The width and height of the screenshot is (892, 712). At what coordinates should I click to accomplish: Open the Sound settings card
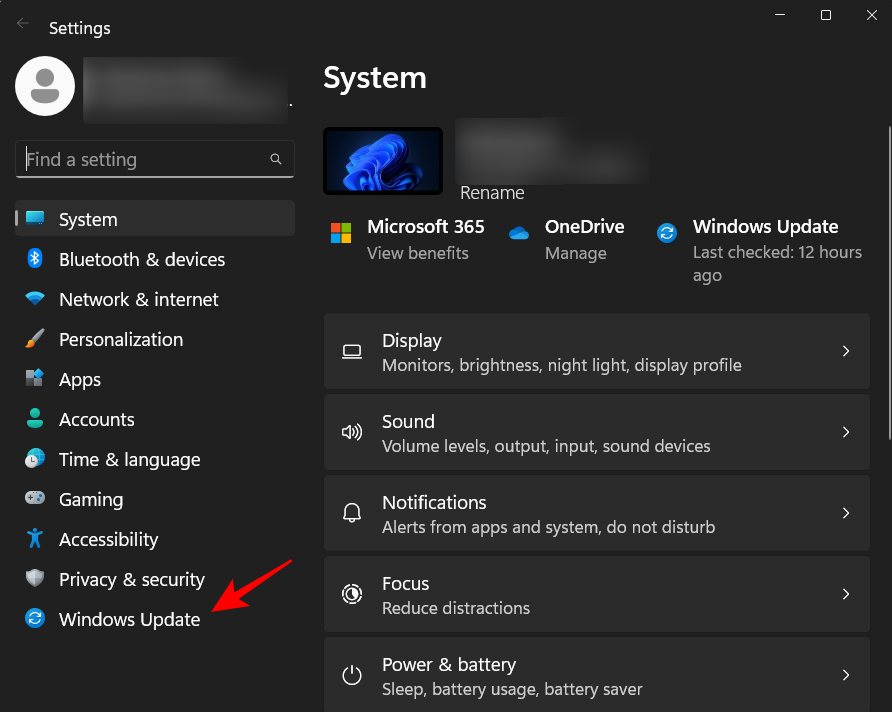point(597,432)
